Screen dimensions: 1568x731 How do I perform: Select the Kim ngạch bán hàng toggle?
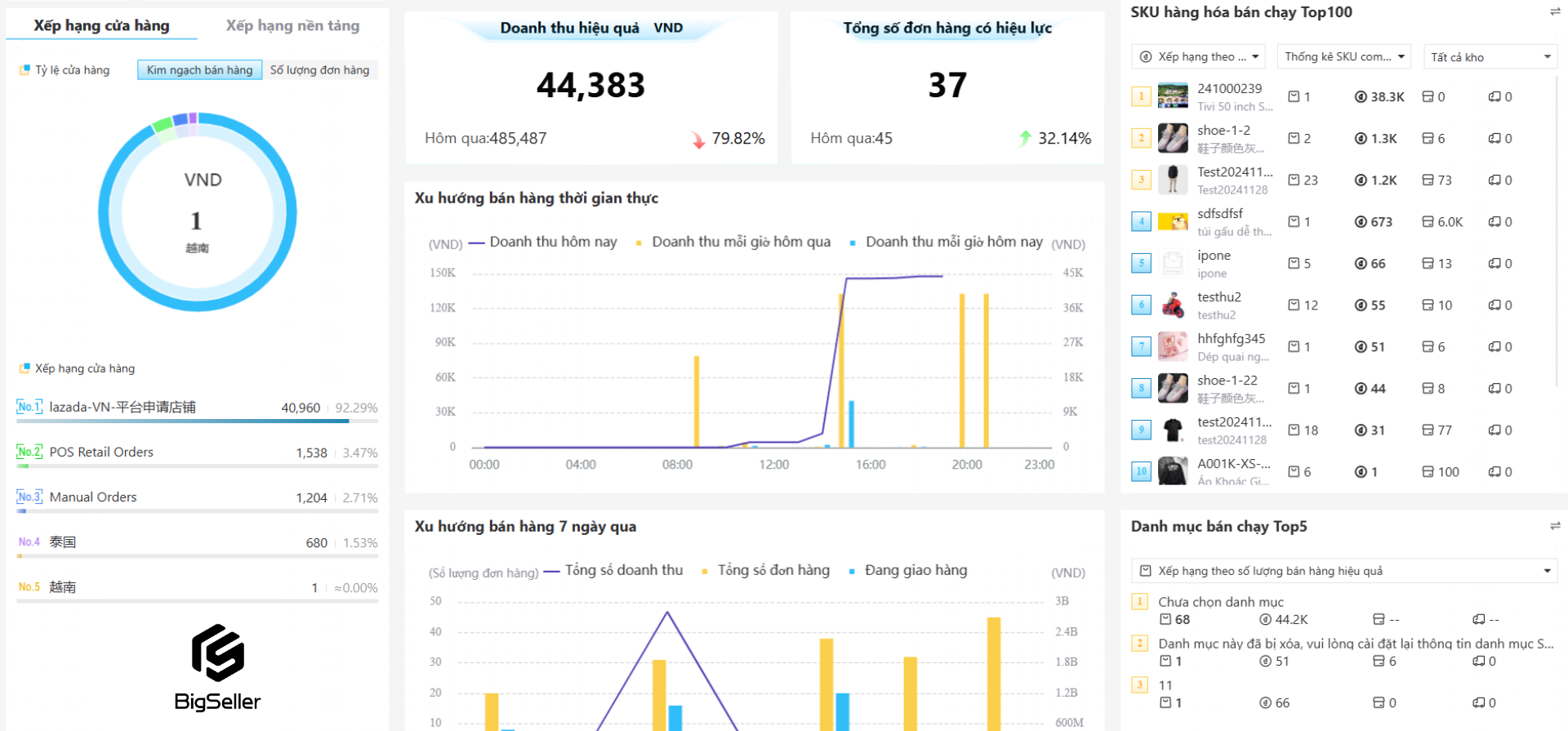199,70
